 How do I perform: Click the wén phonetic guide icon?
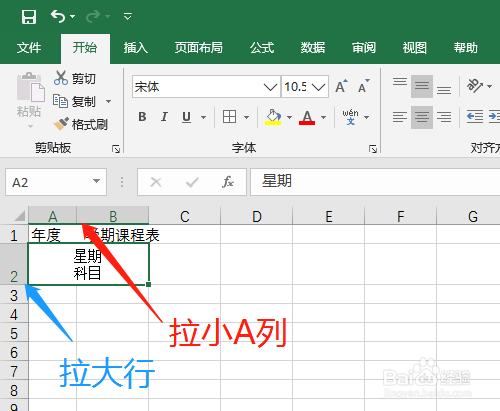point(350,117)
